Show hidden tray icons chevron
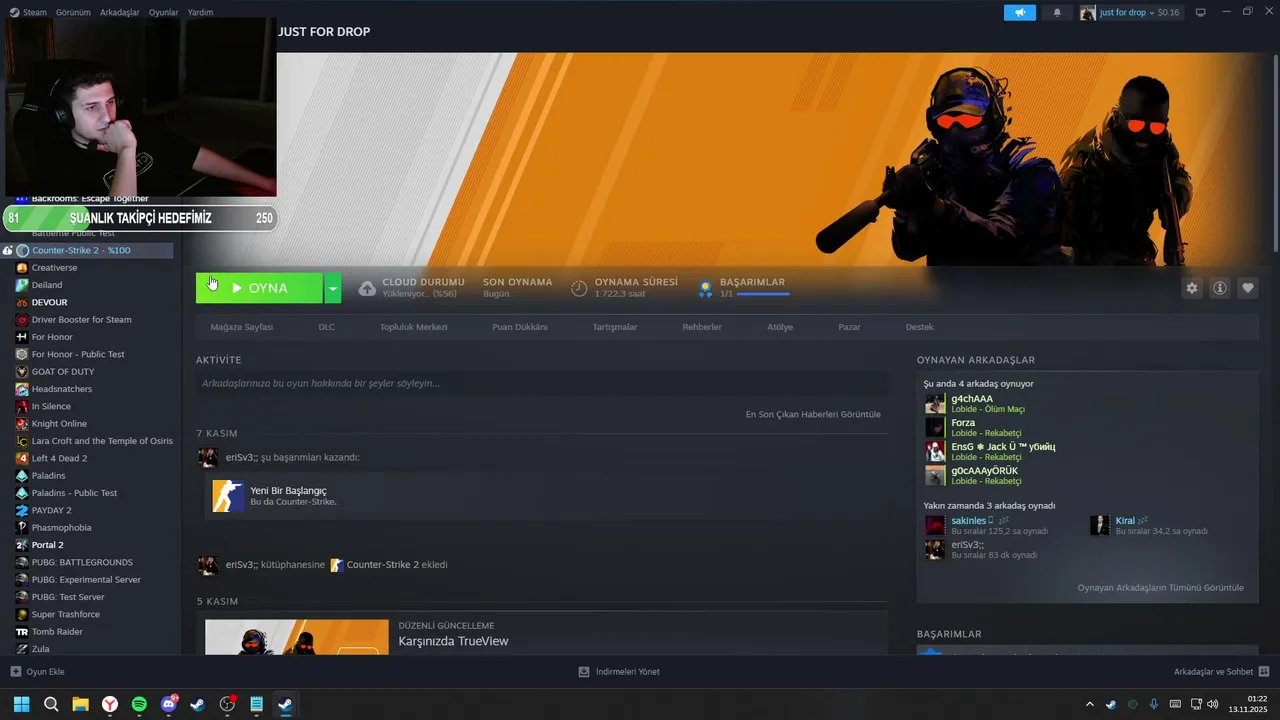Image resolution: width=1280 pixels, height=720 pixels. 1090,704
